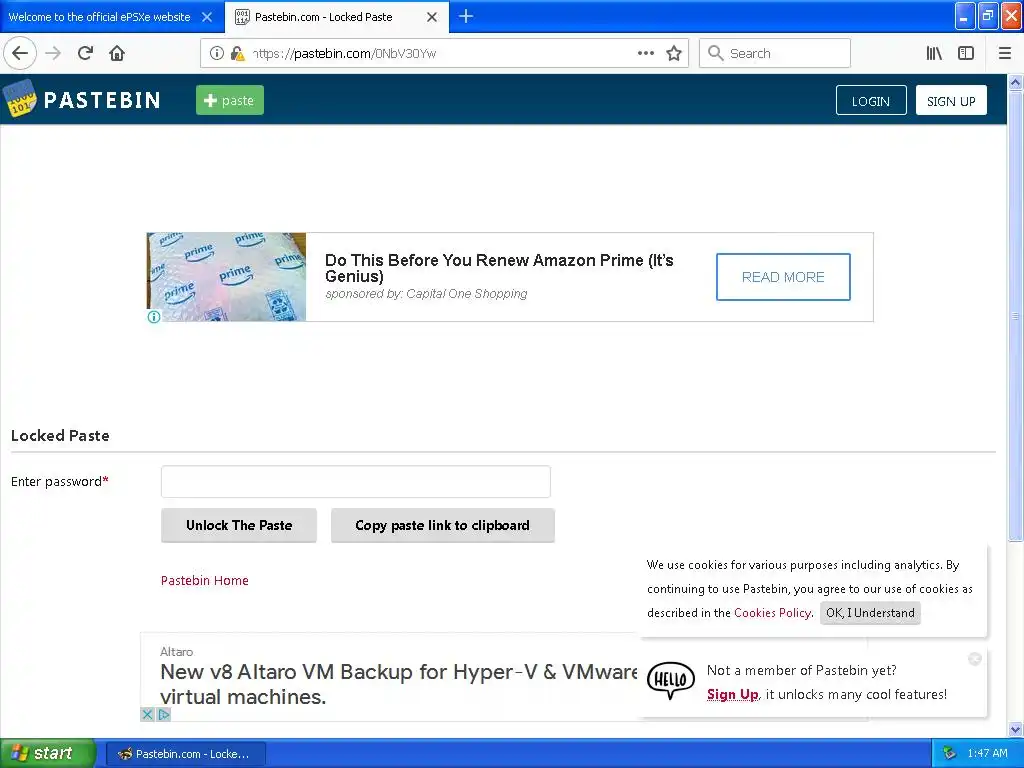Click the Unlock The Paste button
The height and width of the screenshot is (768, 1024).
point(239,525)
